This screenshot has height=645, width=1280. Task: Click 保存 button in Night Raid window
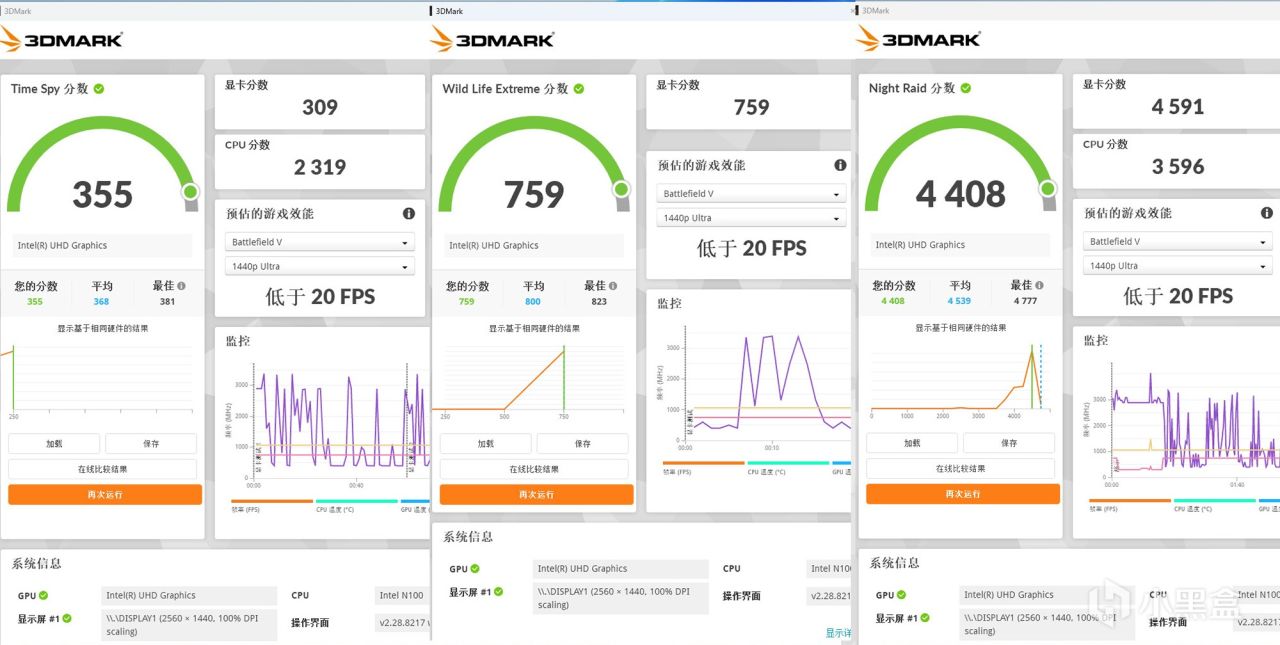[x=1009, y=443]
